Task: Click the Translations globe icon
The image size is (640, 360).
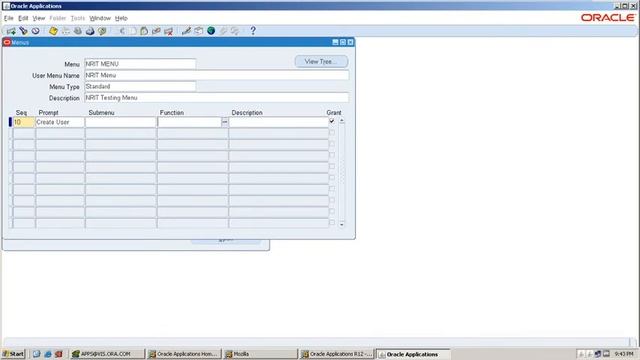Action: [211, 31]
